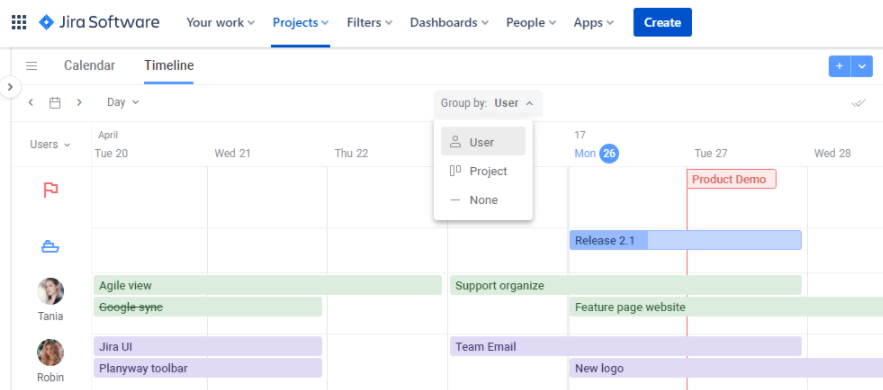Image resolution: width=883 pixels, height=390 pixels.
Task: Open the Filters menu
Action: point(369,23)
